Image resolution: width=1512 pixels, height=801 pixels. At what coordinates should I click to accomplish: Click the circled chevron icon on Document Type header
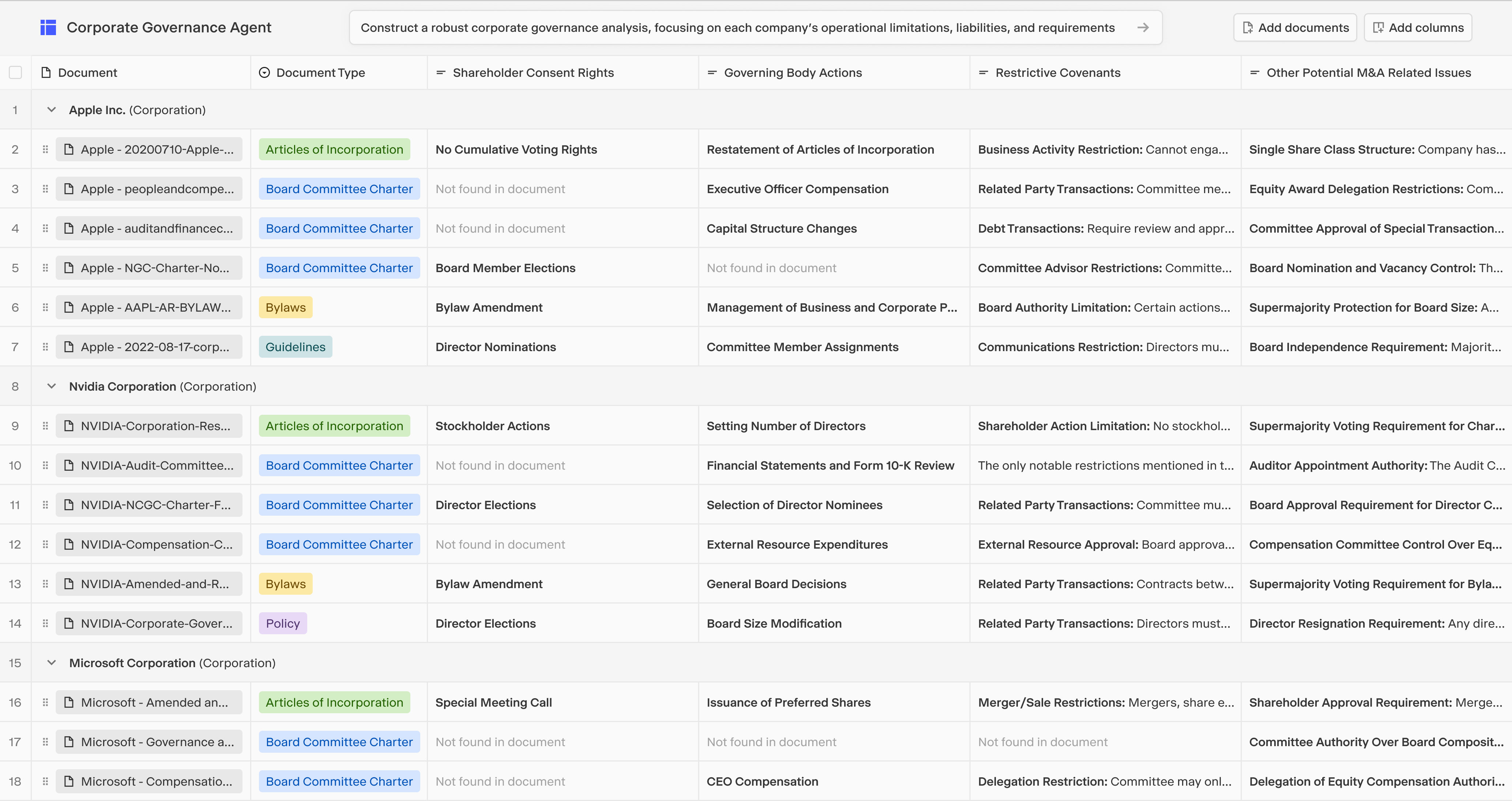(264, 72)
